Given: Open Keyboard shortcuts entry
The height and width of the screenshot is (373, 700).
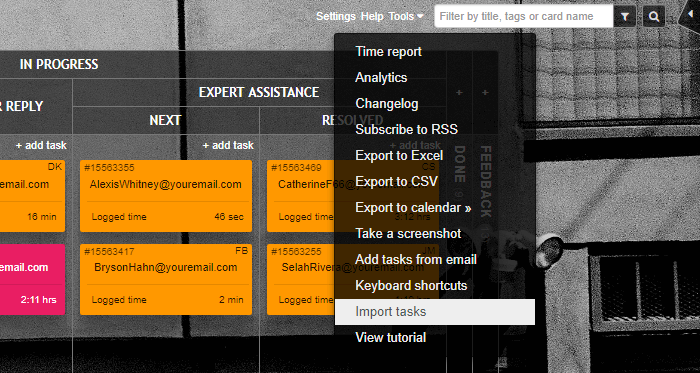Looking at the screenshot, I should click(x=434, y=286).
